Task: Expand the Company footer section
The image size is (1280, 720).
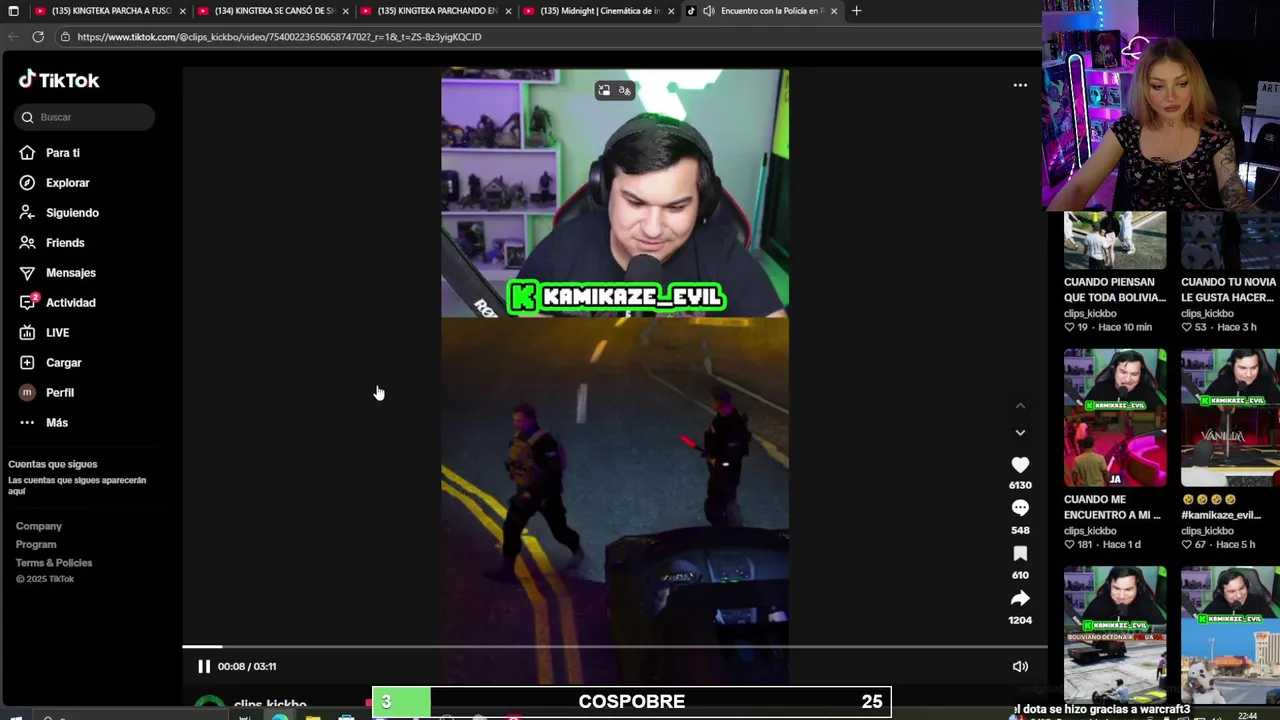Action: [39, 526]
